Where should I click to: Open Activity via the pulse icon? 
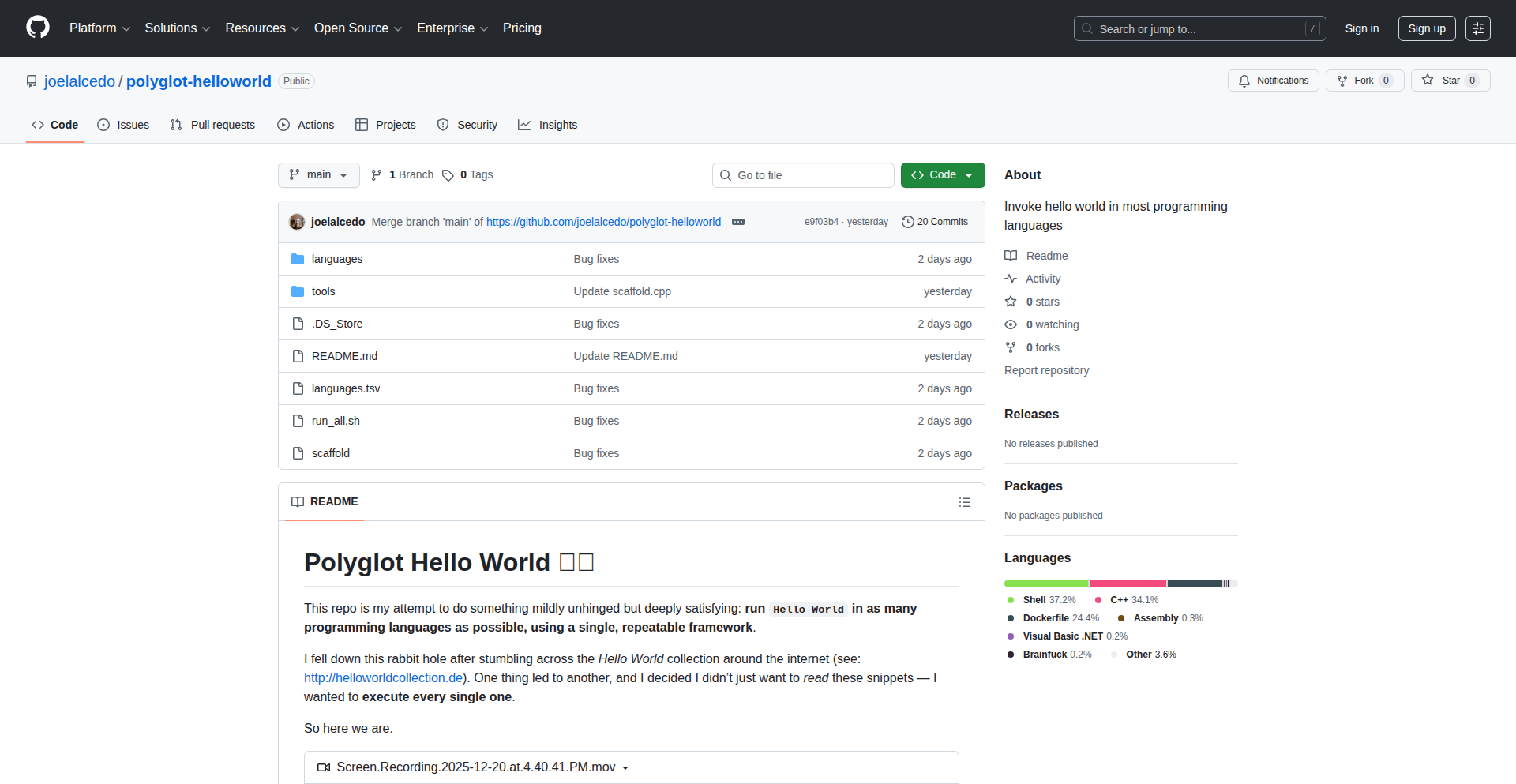[x=1011, y=278]
